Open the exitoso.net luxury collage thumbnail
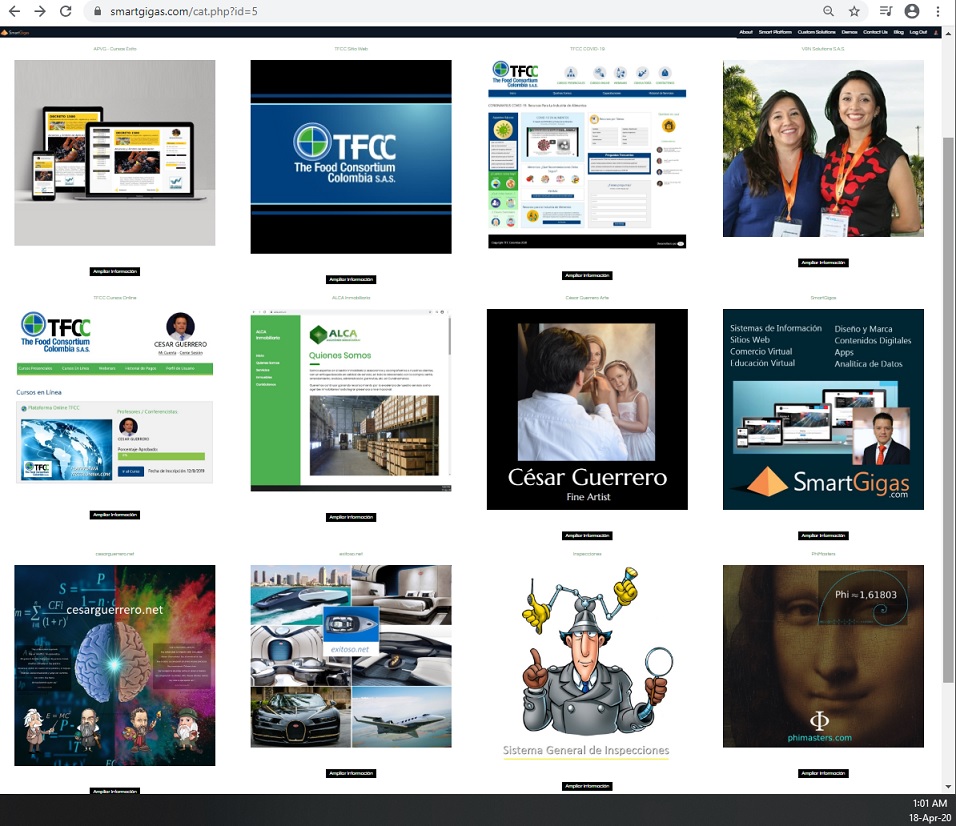The width and height of the screenshot is (956, 826). coord(351,656)
